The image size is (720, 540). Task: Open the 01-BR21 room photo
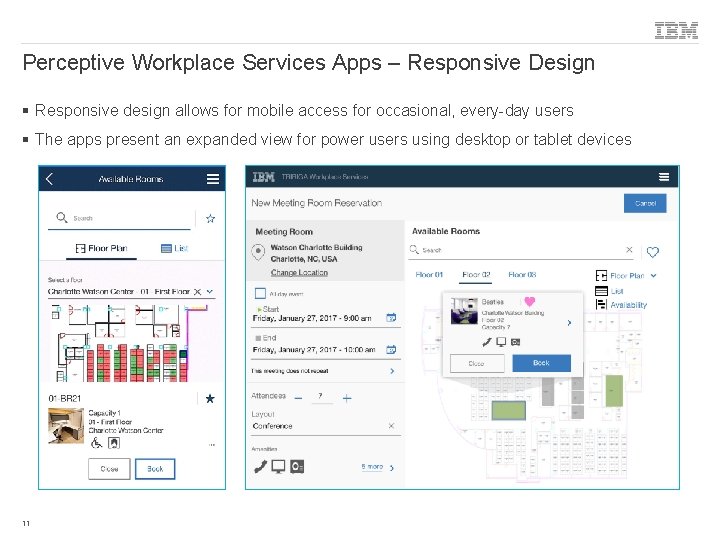point(66,426)
